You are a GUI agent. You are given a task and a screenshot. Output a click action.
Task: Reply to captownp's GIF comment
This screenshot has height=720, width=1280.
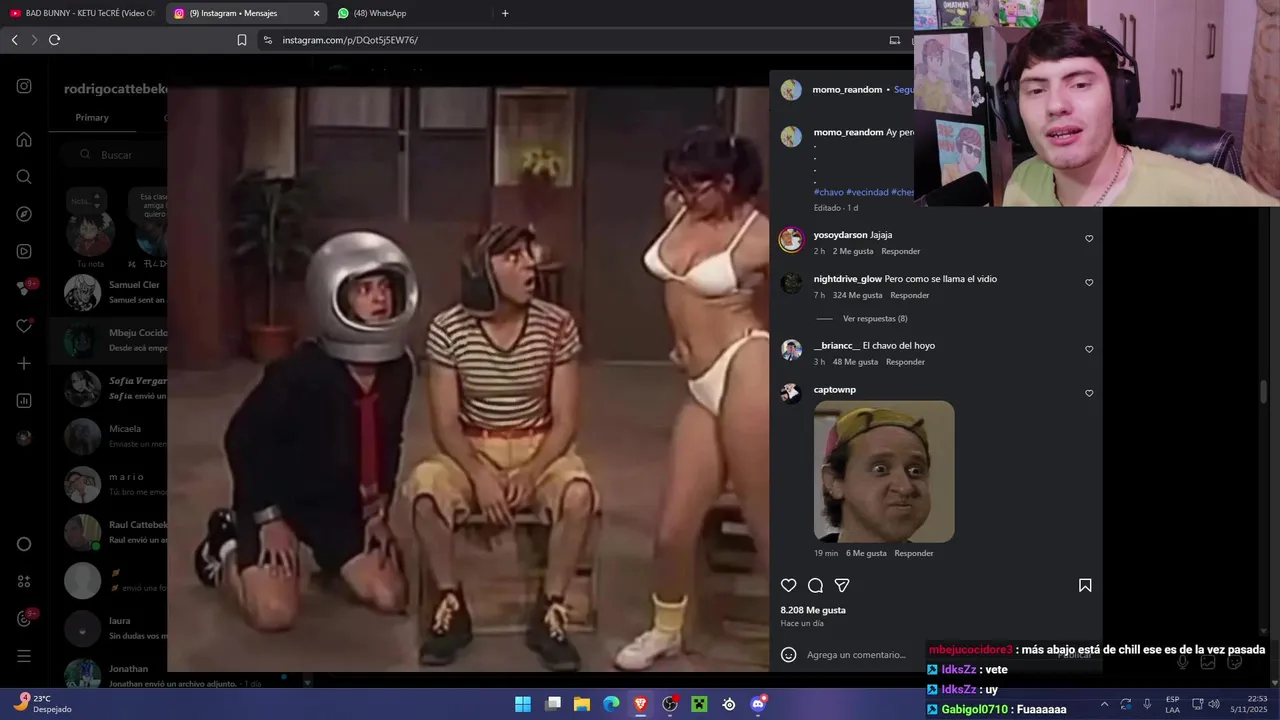914,553
